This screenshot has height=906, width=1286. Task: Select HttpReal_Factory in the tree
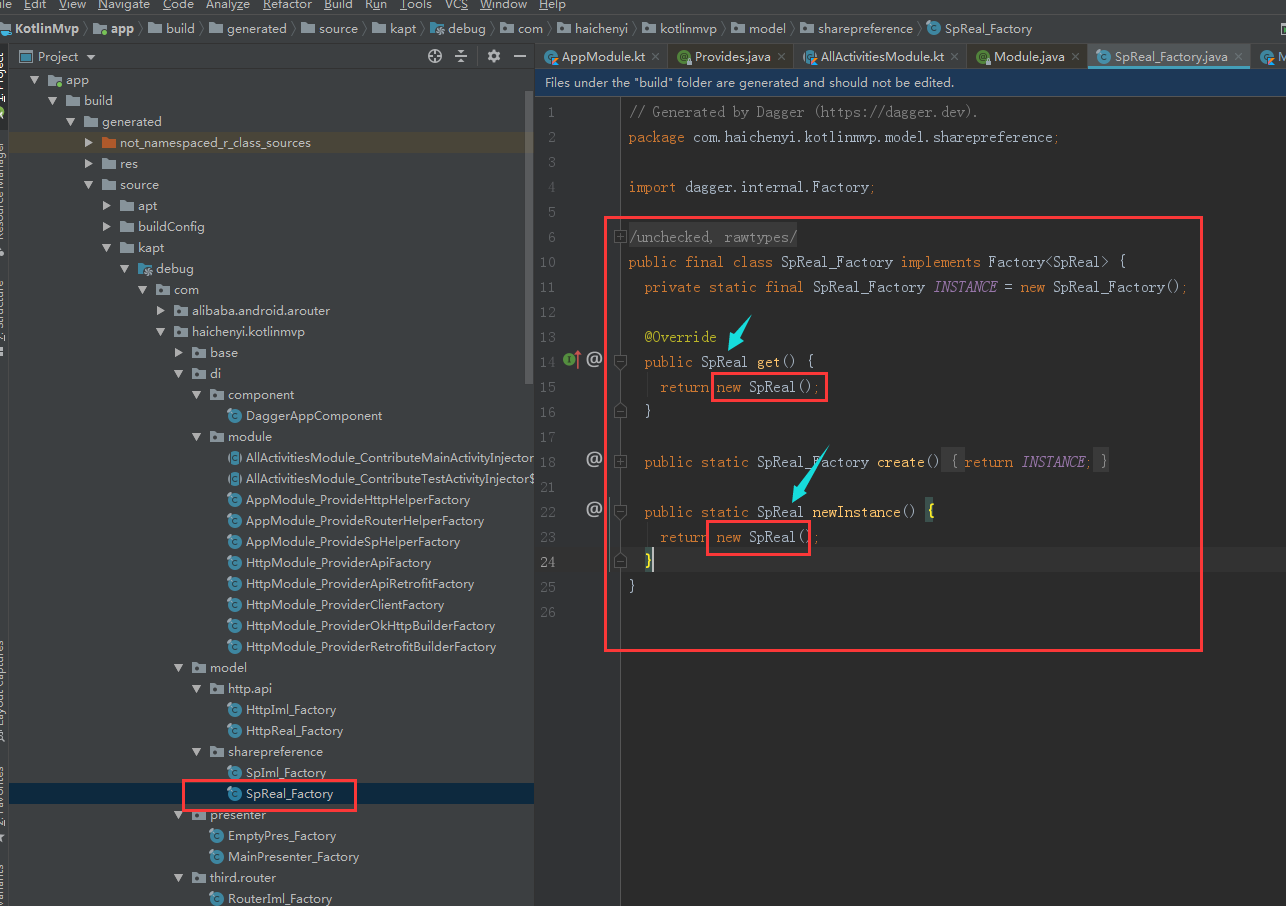294,731
